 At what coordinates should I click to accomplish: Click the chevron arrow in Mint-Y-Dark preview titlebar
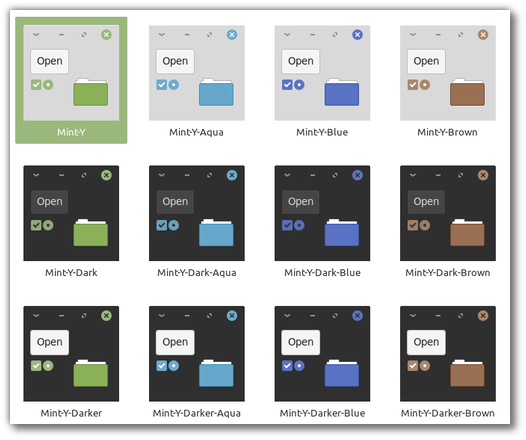36,175
